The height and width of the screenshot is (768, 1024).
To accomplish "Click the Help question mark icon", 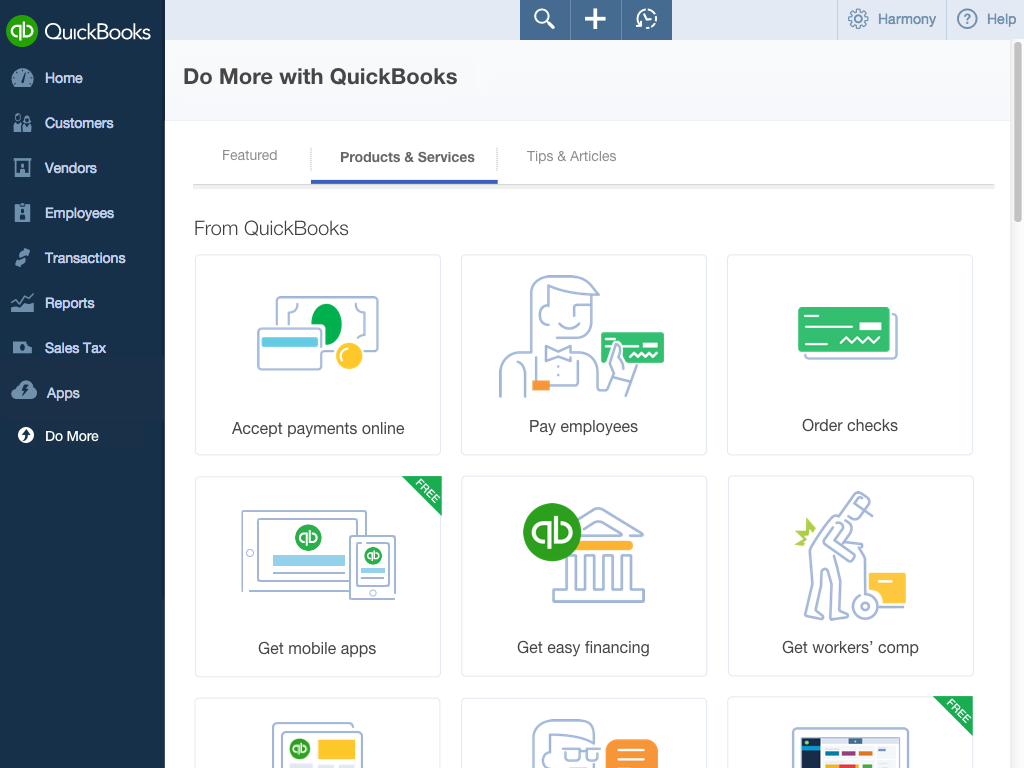I will click(x=967, y=19).
